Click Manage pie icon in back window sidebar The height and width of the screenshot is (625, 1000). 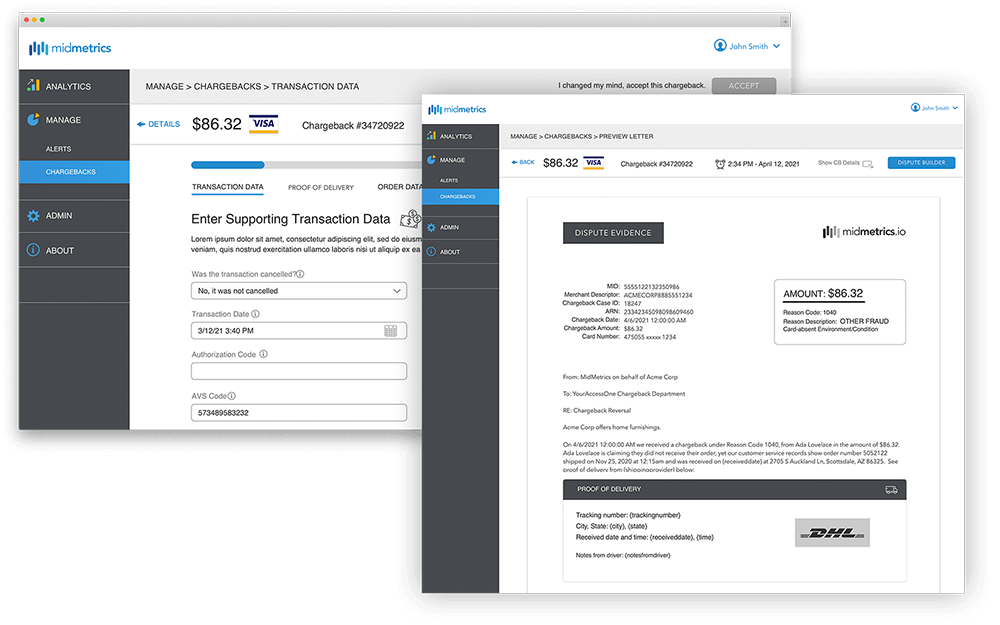point(33,119)
